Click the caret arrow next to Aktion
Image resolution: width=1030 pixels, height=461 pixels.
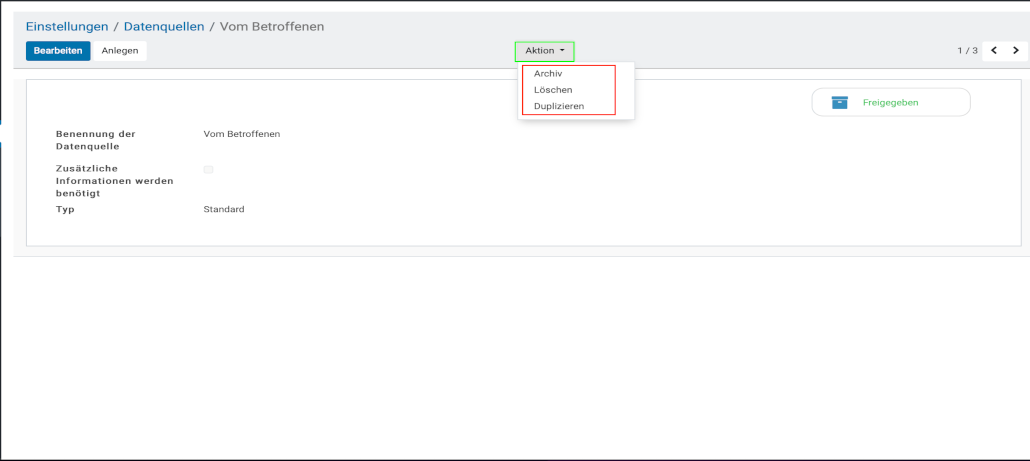click(563, 51)
